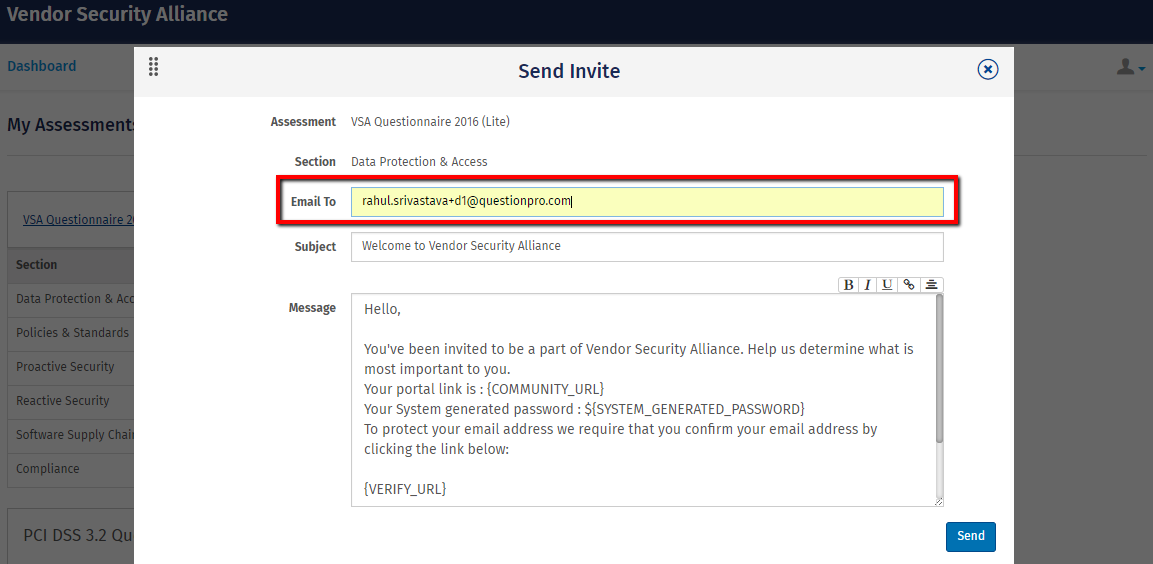1153x564 pixels.
Task: Go to the Dashboard tab
Action: click(x=42, y=66)
